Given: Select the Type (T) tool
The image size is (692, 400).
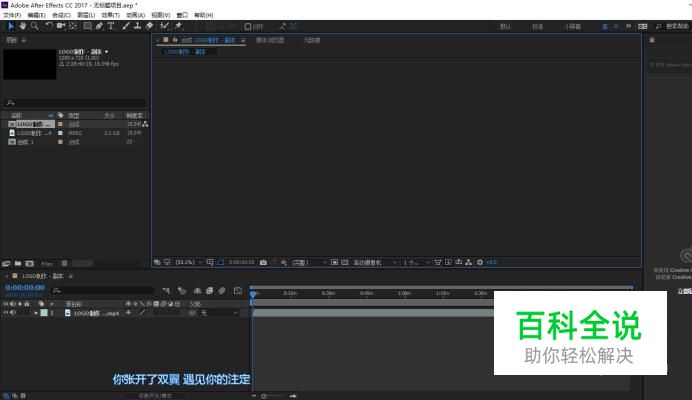Looking at the screenshot, I should tap(111, 26).
